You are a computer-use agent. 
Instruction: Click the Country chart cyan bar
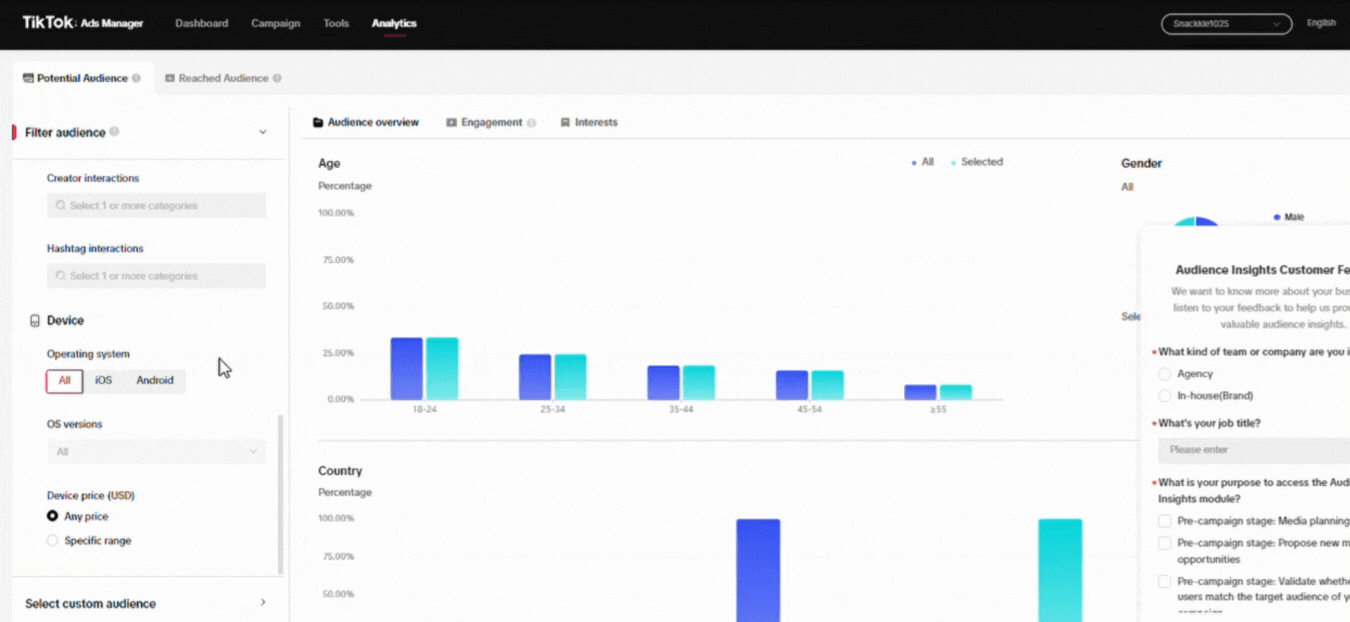[1060, 570]
